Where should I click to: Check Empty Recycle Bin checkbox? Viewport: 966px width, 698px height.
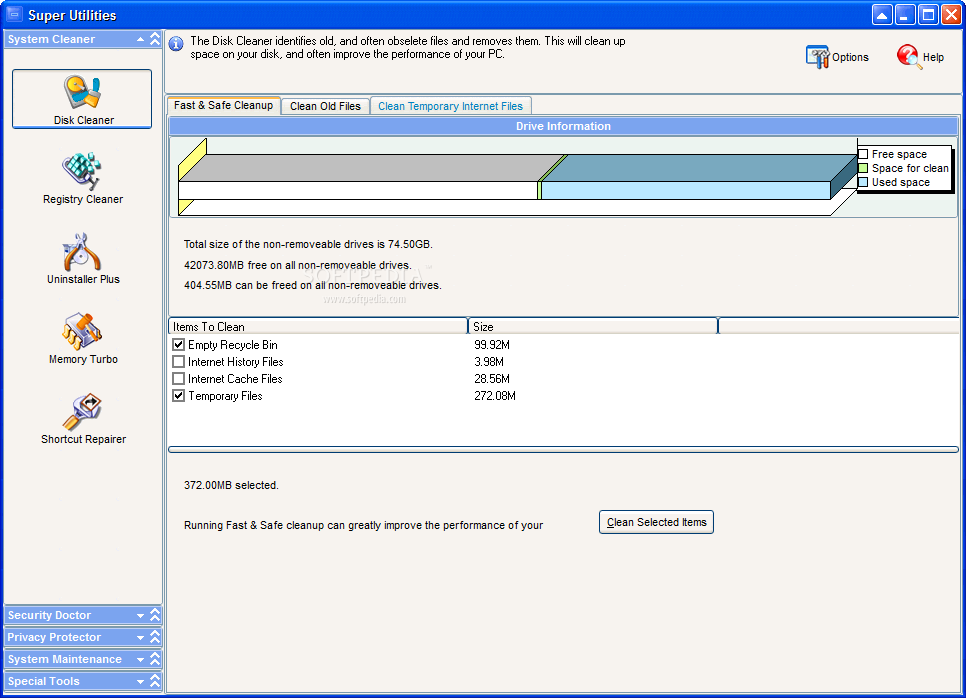pyautogui.click(x=179, y=344)
